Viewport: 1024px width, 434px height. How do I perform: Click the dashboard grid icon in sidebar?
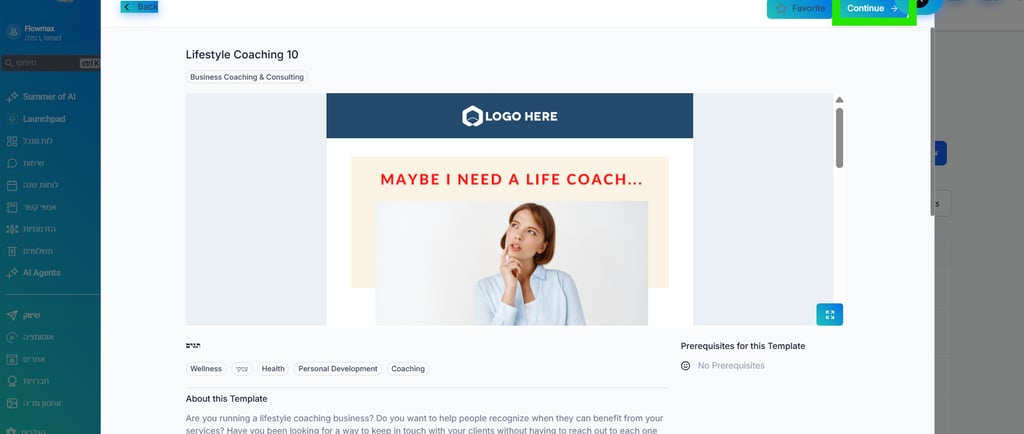pyautogui.click(x=12, y=141)
